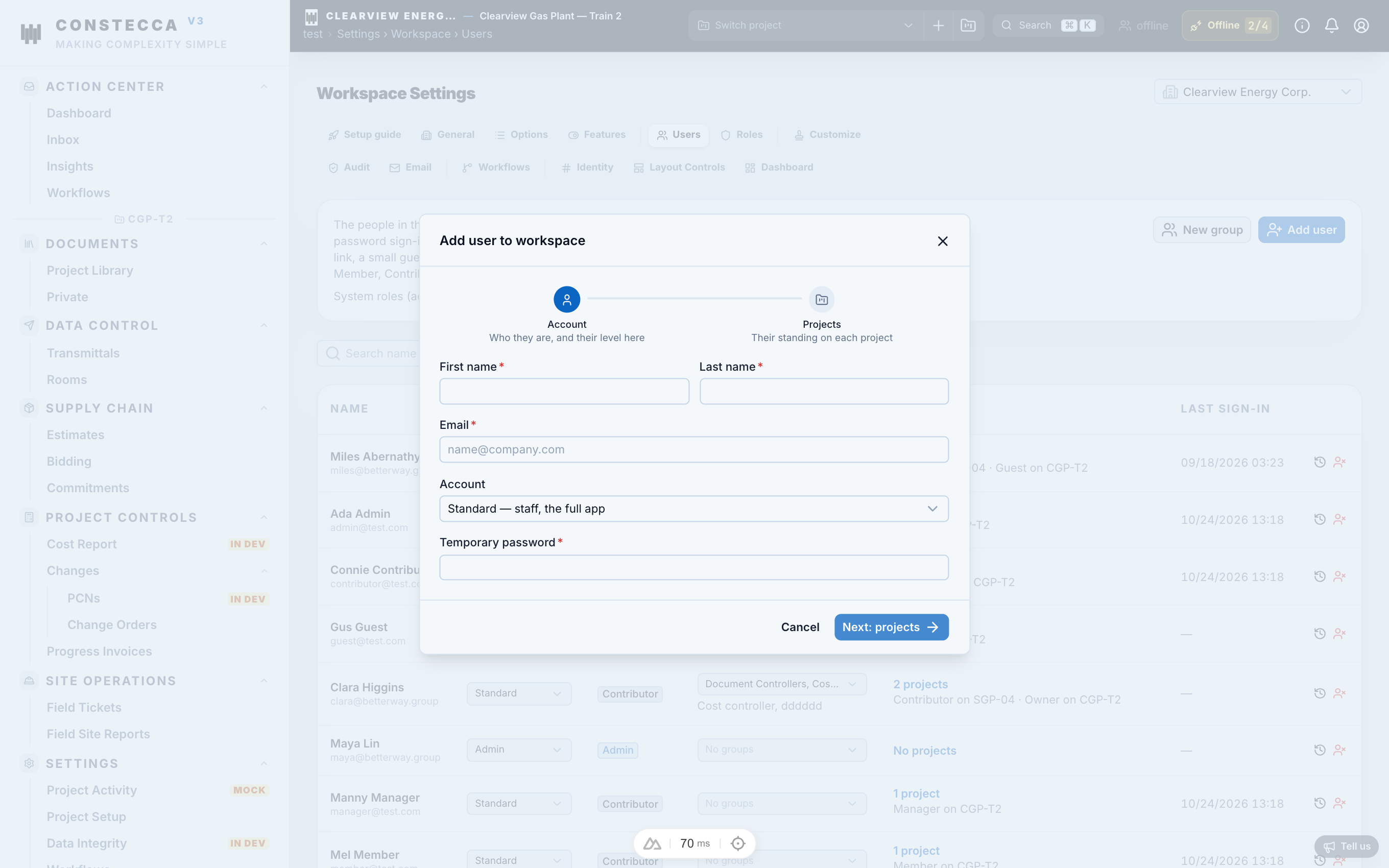Screen dimensions: 1389x868
Task: Click the history icon in Miles Abernathy row
Action: pos(1320,462)
